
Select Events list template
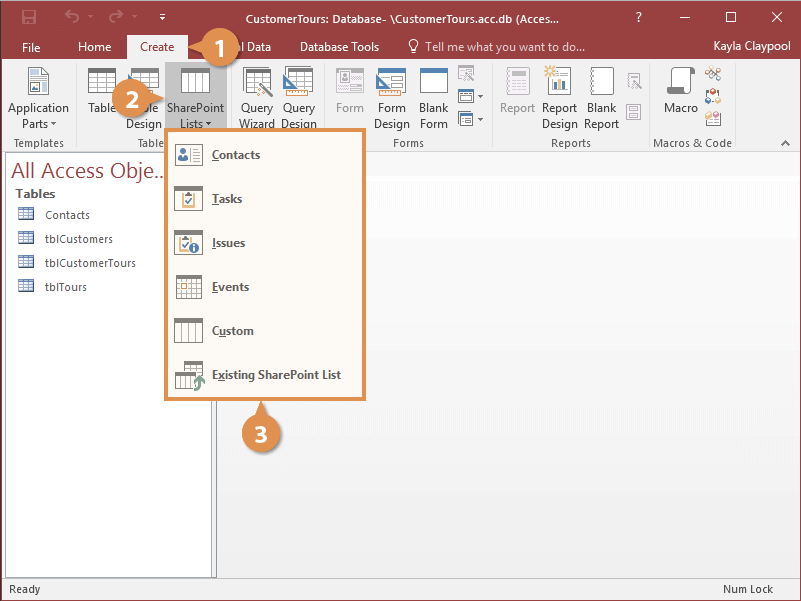(265, 287)
